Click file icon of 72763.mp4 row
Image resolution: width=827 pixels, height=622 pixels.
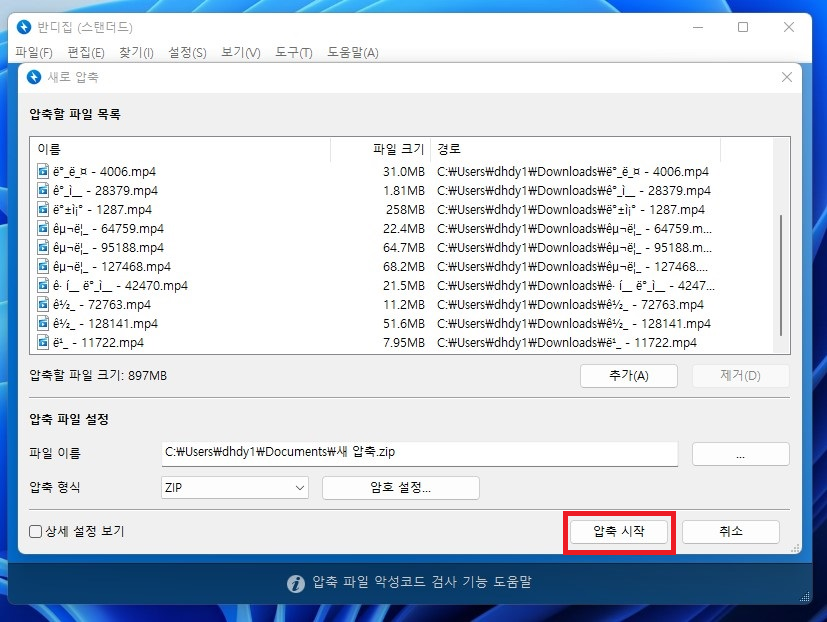pyautogui.click(x=43, y=304)
